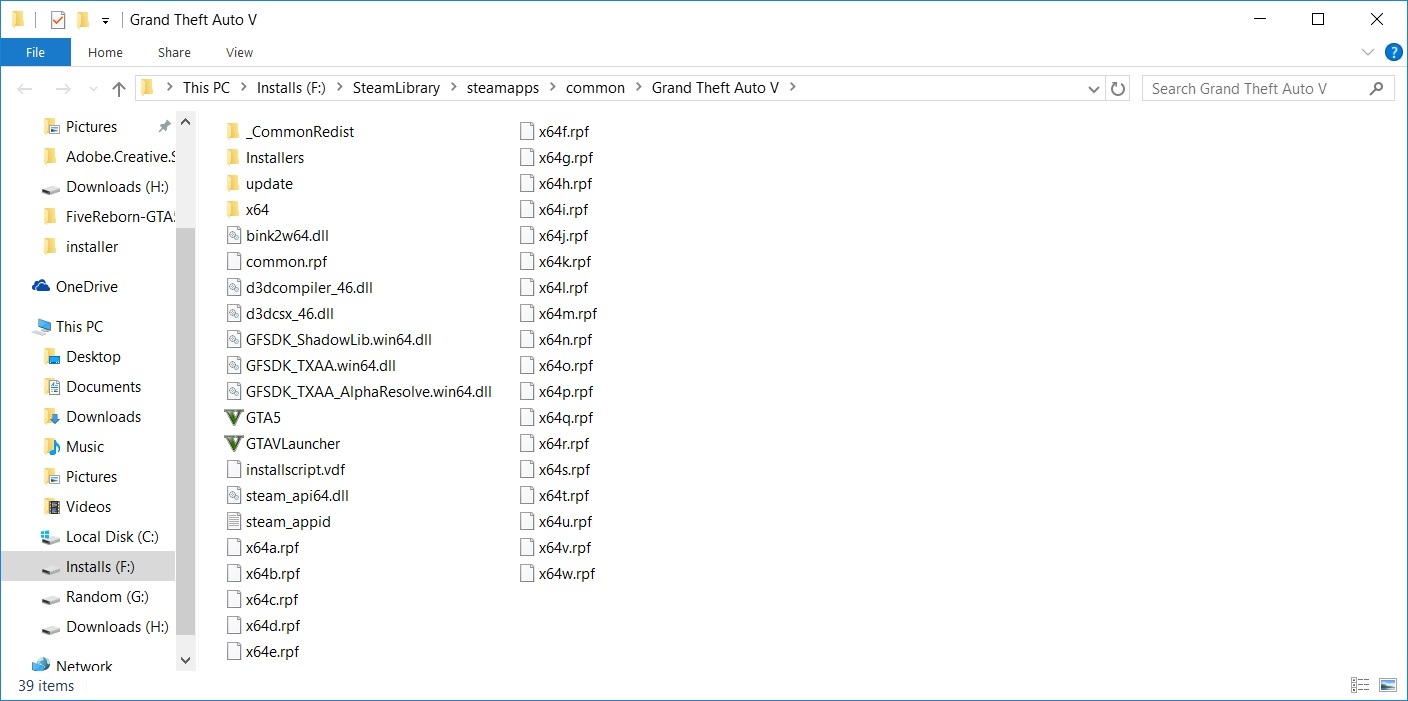Select the common.rpf file icon
The height and width of the screenshot is (701, 1408).
click(x=234, y=262)
